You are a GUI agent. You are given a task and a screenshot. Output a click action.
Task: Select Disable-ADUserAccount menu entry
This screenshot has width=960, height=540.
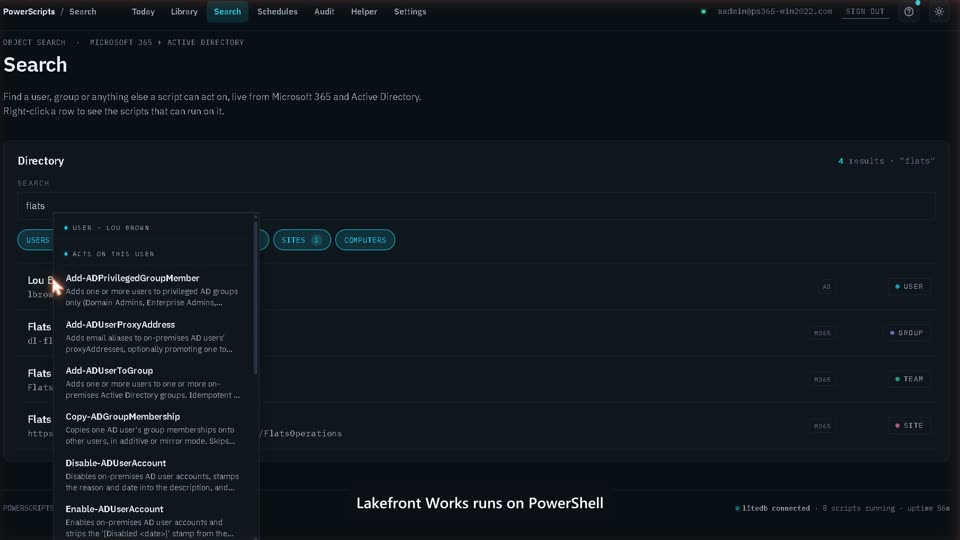pos(153,474)
